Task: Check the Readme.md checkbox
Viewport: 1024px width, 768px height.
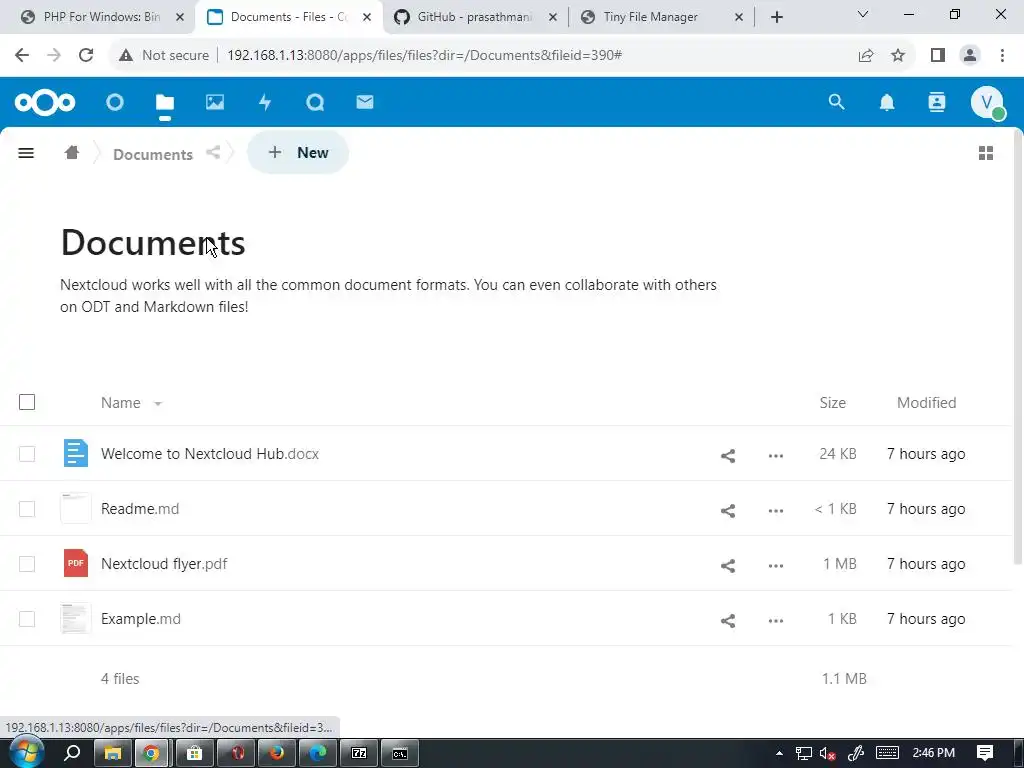Action: [x=27, y=509]
